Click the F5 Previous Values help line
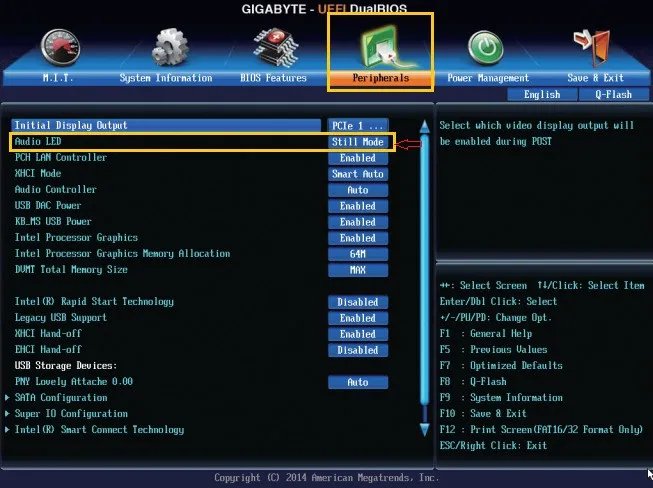Viewport: 653px width, 488px height. point(493,350)
